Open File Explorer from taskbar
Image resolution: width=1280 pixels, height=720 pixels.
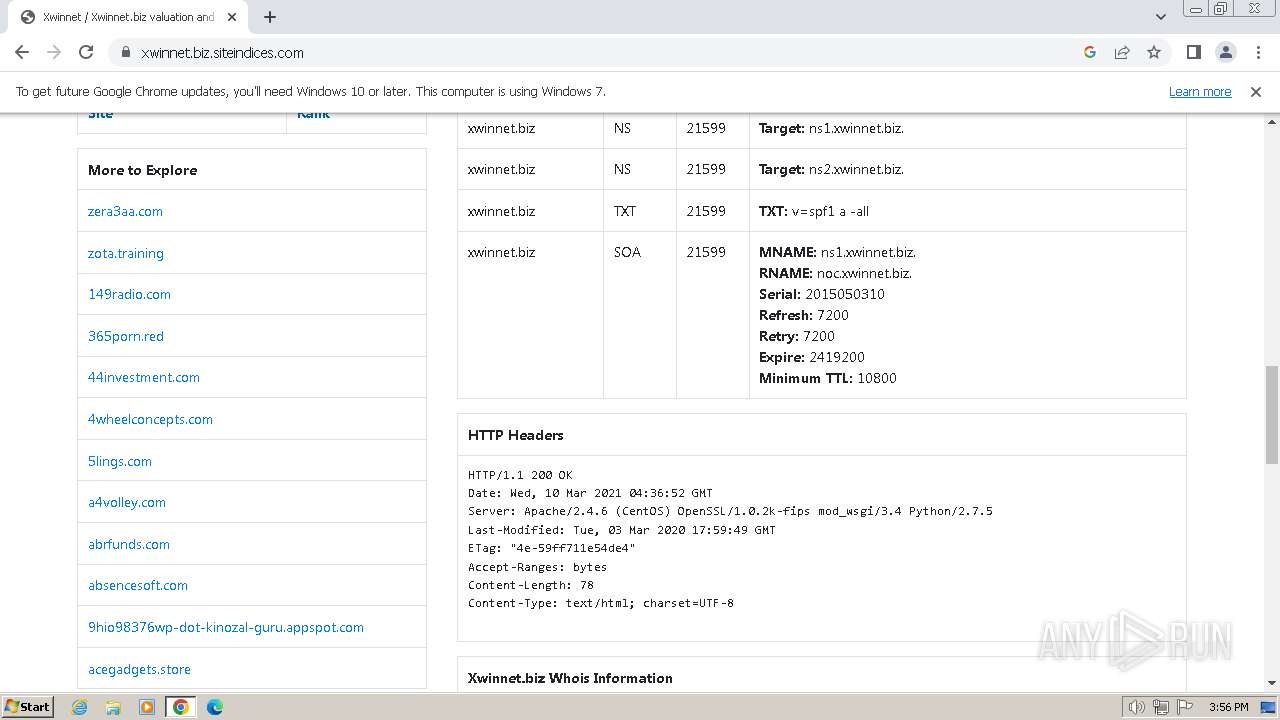(113, 707)
